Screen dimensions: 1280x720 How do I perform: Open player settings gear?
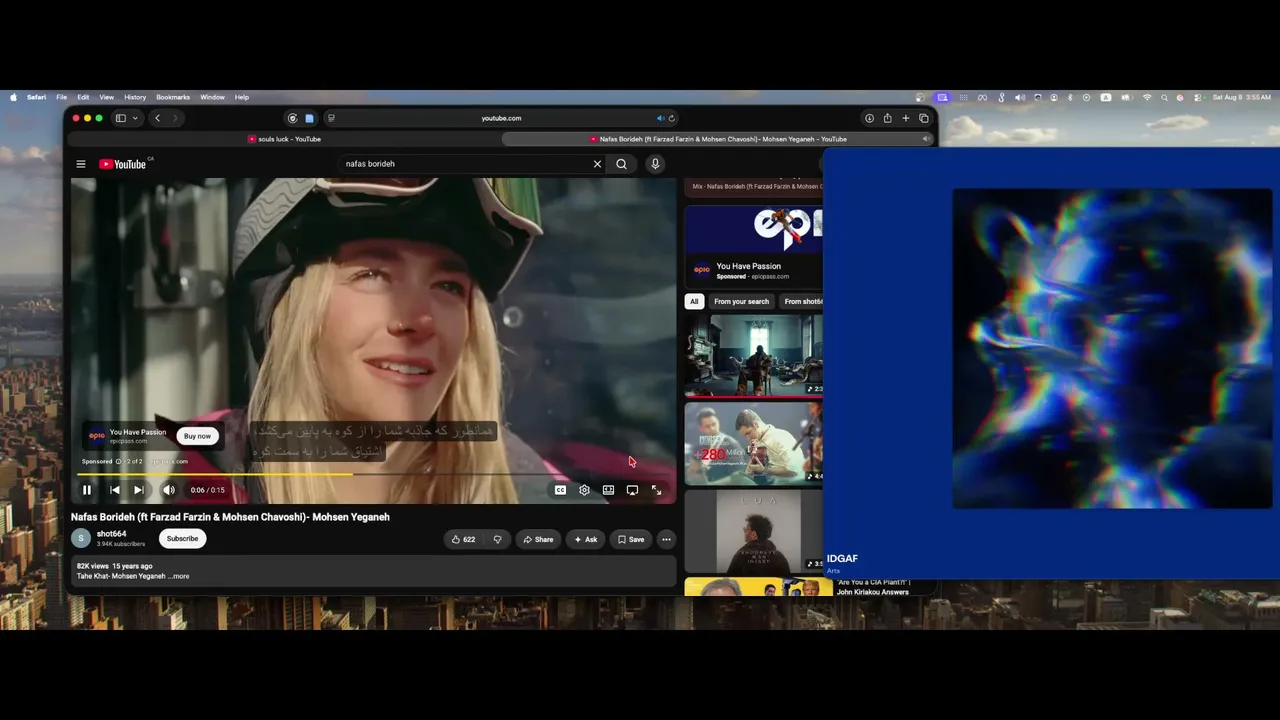click(x=584, y=490)
